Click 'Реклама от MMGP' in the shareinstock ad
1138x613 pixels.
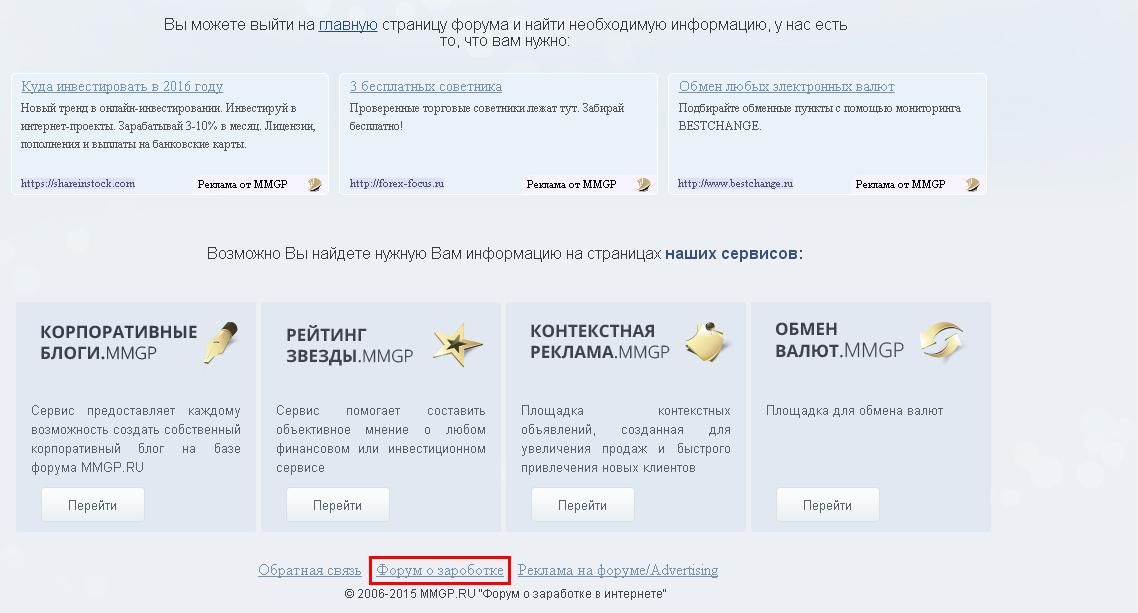click(x=242, y=184)
